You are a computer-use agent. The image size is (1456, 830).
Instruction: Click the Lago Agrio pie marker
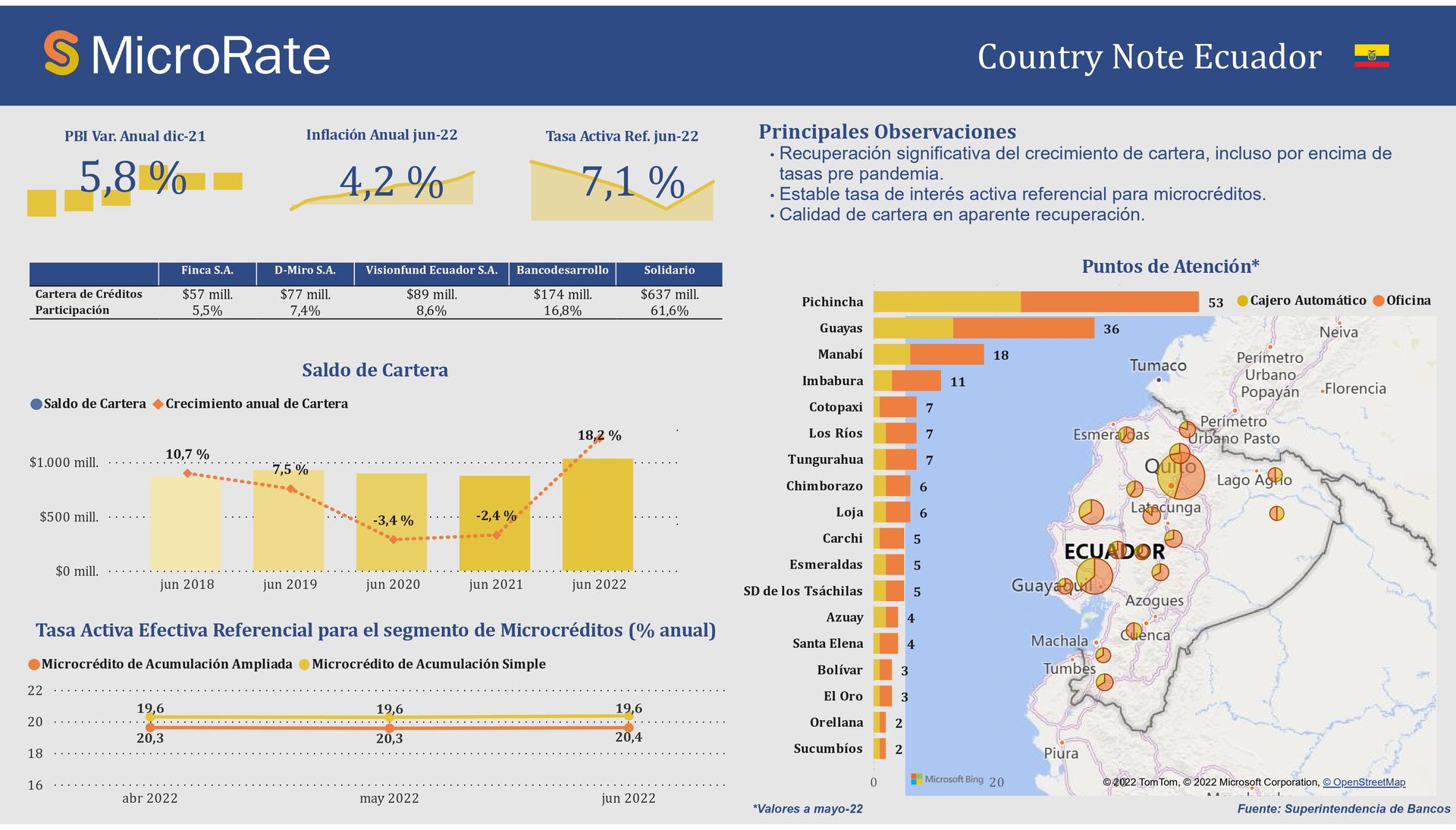(1276, 475)
